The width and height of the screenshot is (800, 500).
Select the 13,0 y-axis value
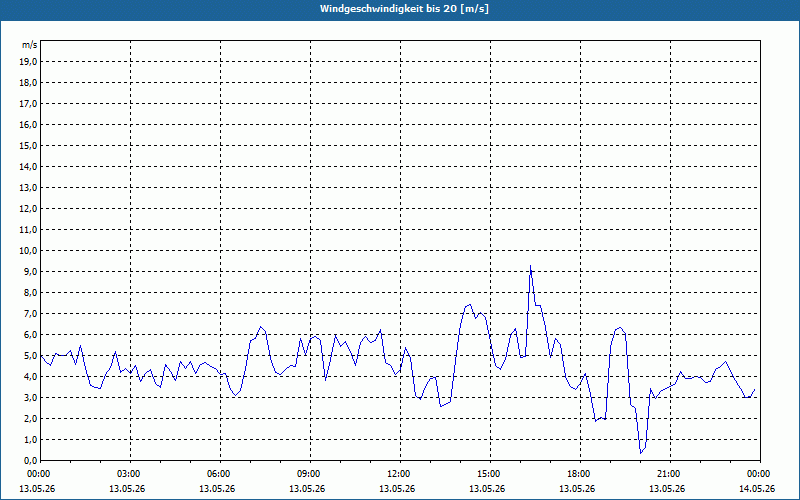point(28,187)
